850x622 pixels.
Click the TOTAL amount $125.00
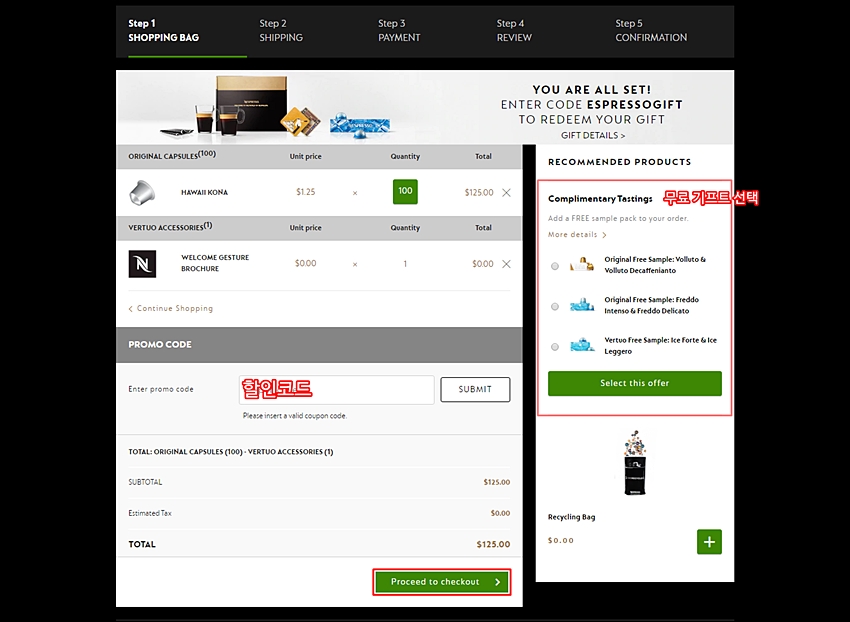point(493,544)
